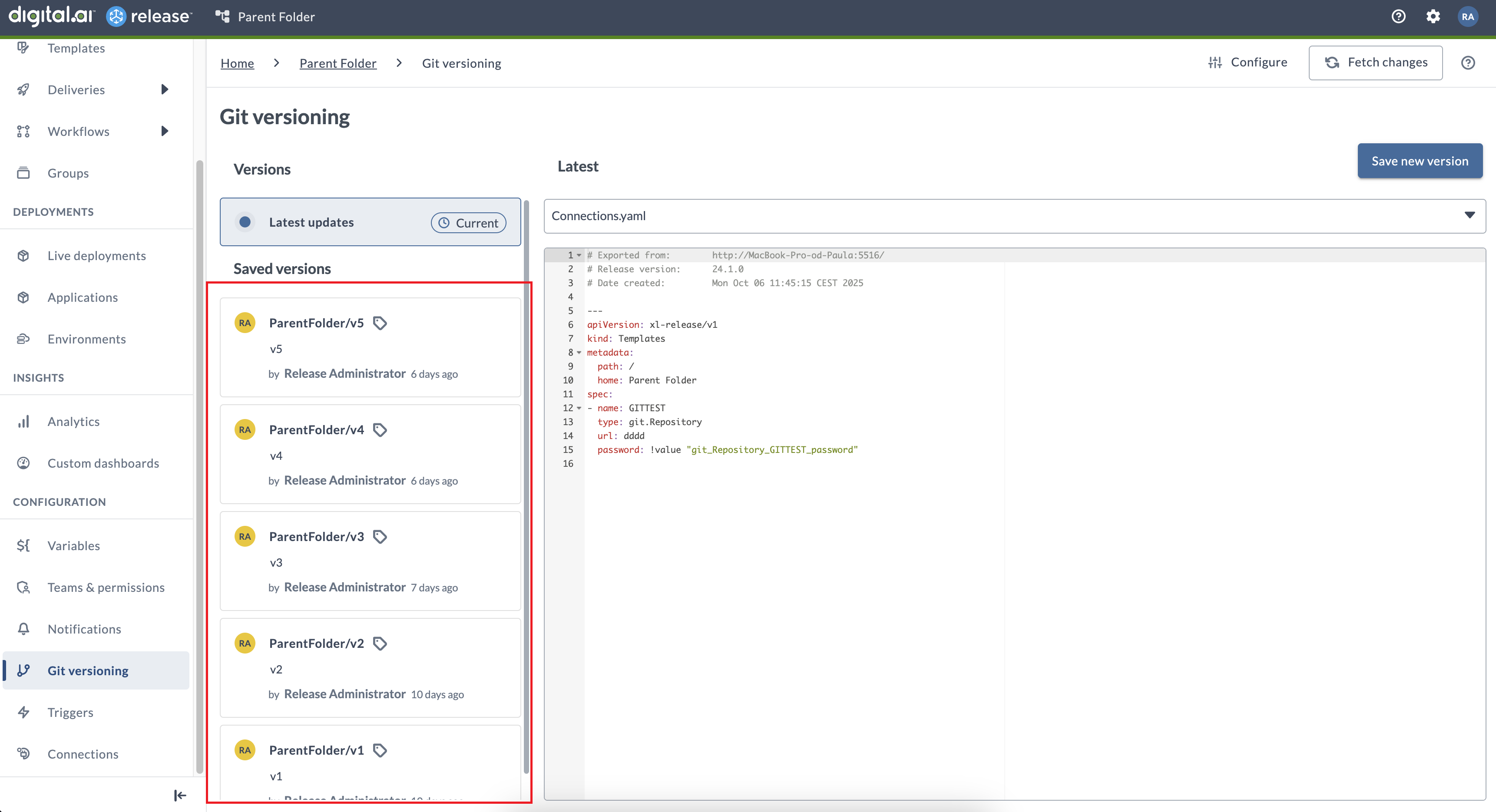1496x812 pixels.
Task: Click the Save new version button
Action: (x=1420, y=162)
